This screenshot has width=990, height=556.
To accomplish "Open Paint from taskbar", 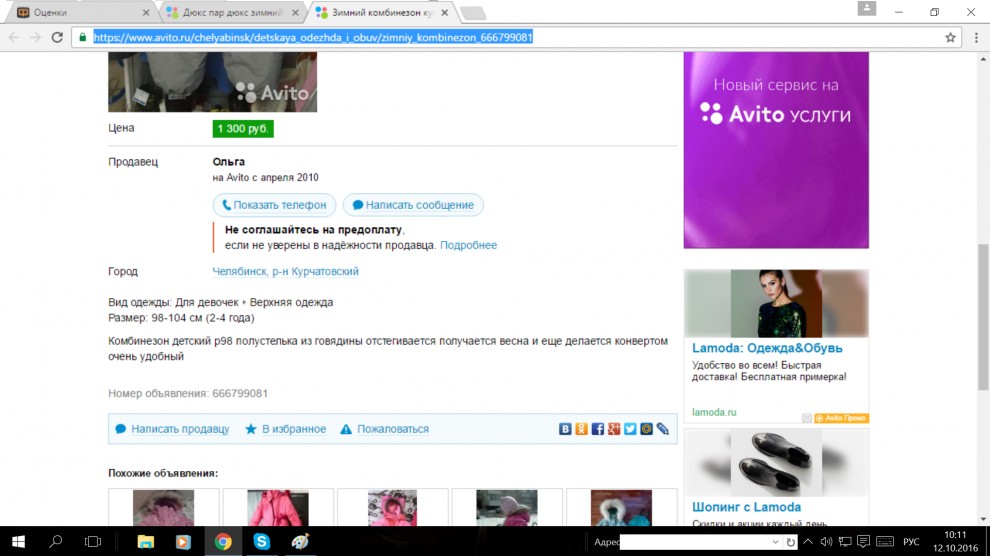I will click(300, 541).
